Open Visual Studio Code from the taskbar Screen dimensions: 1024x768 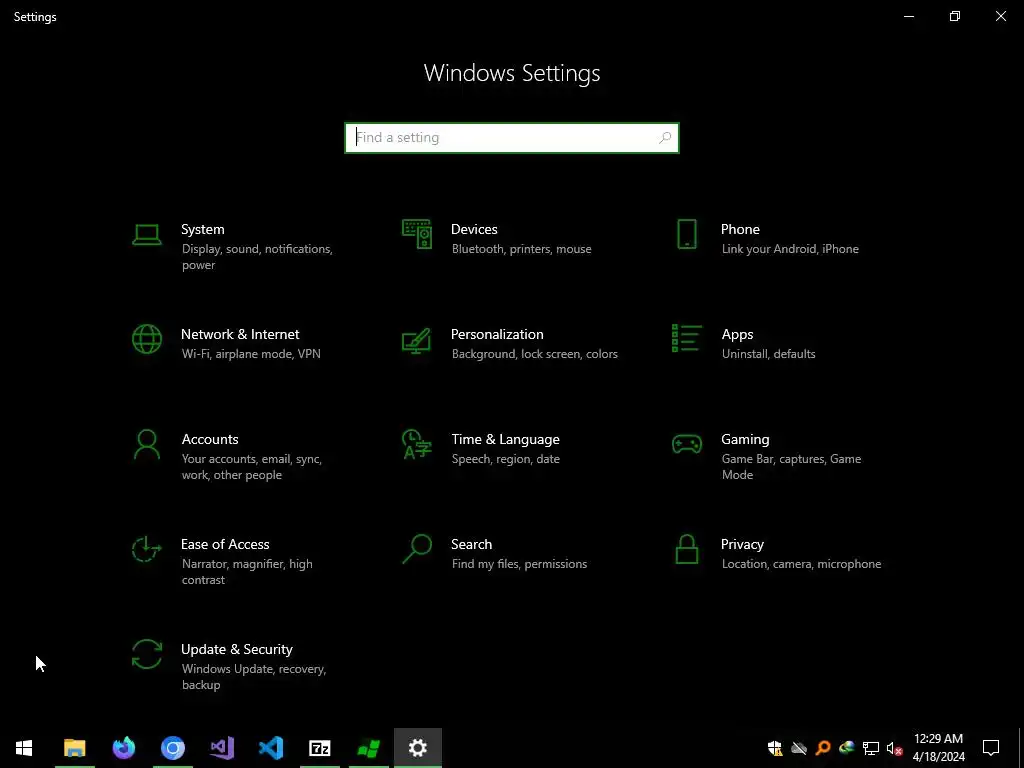click(x=271, y=748)
